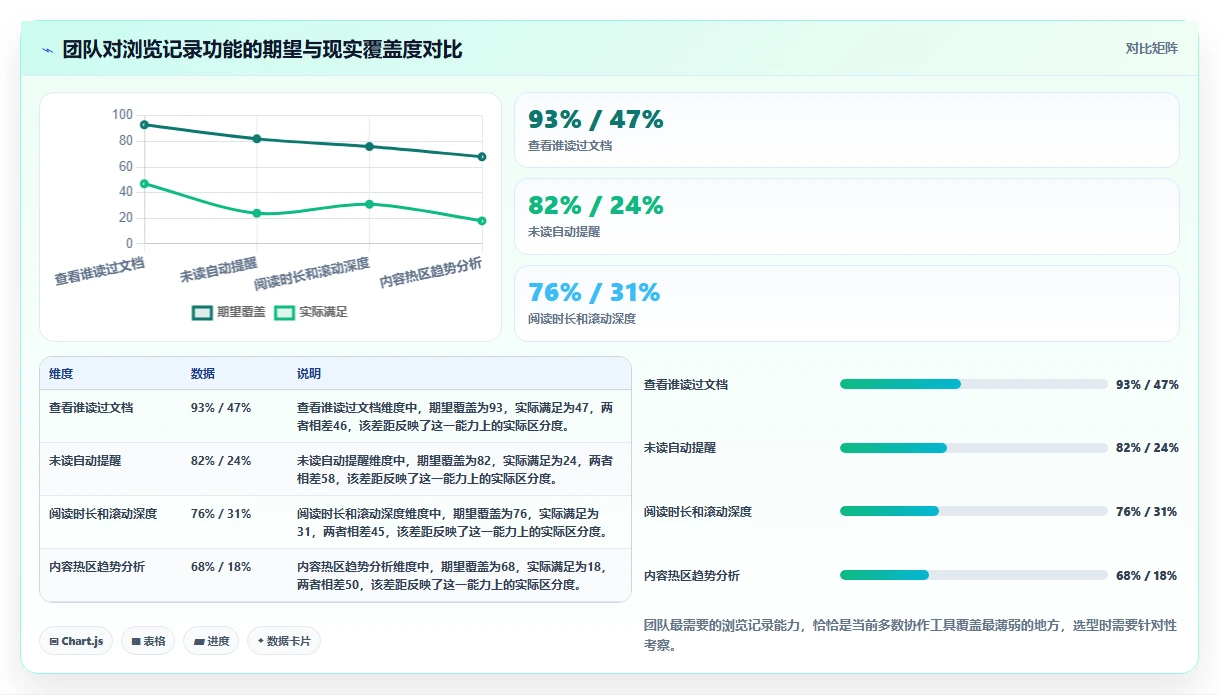1219x695 pixels.
Task: Click progress label 93% / 47%
Action: [x=1147, y=385]
